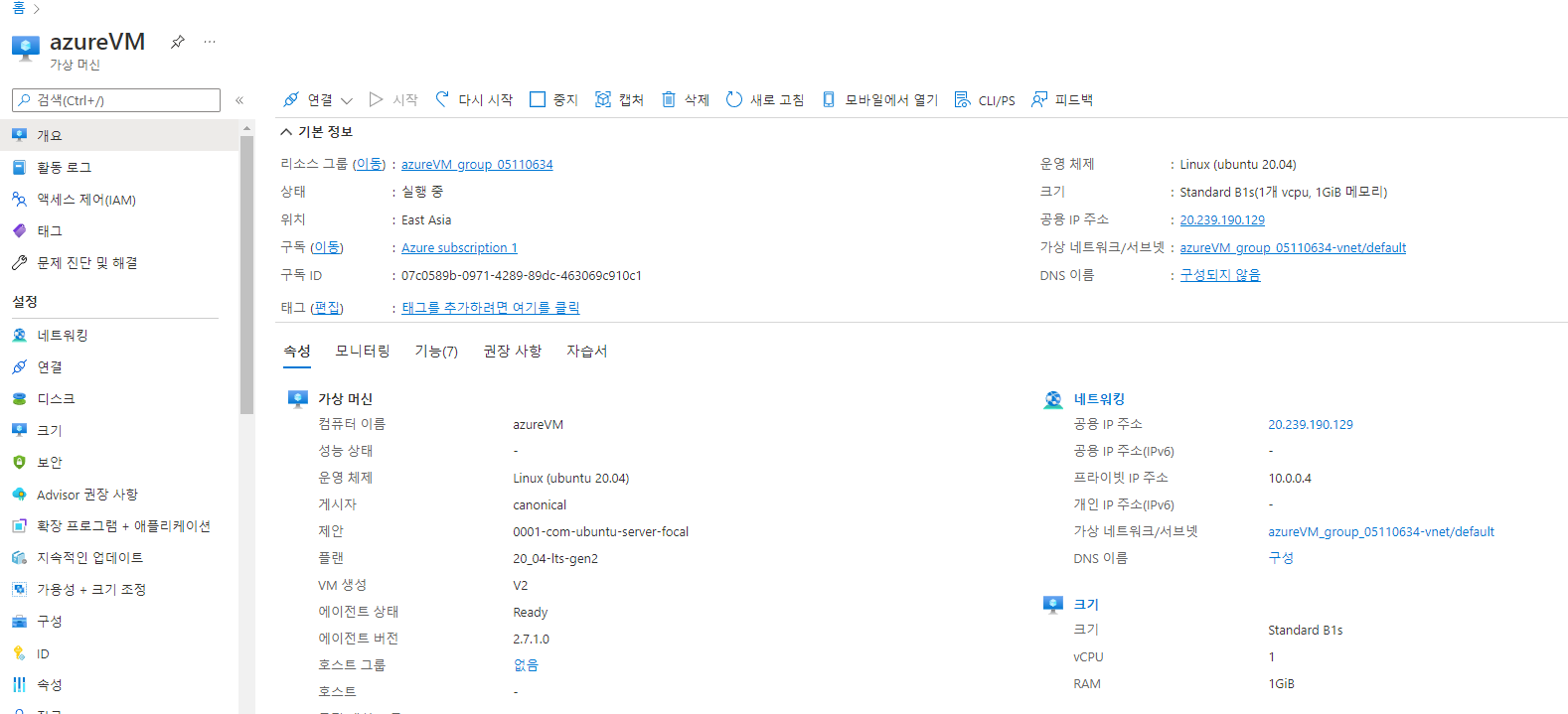Click 호스트 그룹 없음 link

pyautogui.click(x=526, y=665)
